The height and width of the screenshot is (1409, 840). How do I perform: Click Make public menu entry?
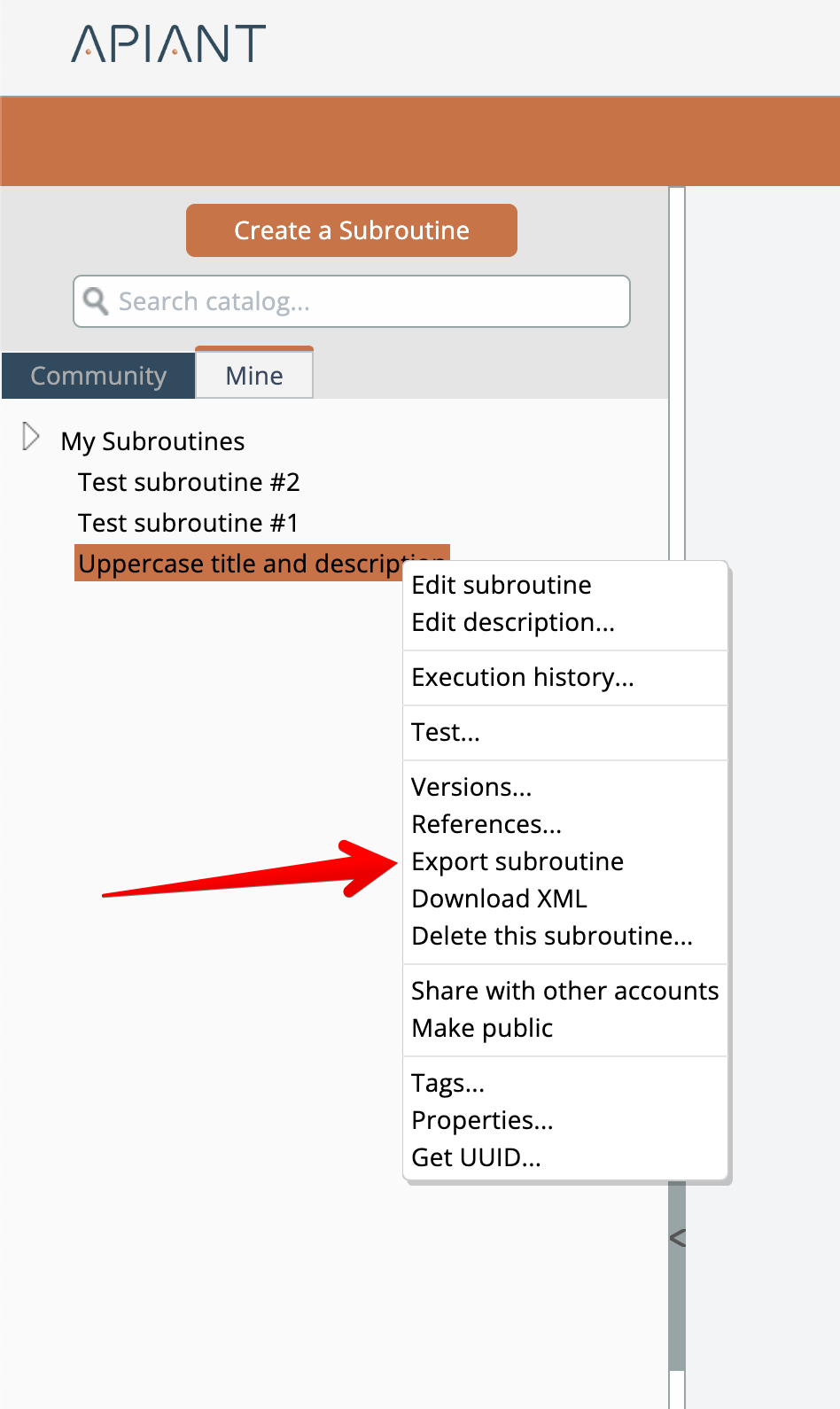coord(482,1028)
